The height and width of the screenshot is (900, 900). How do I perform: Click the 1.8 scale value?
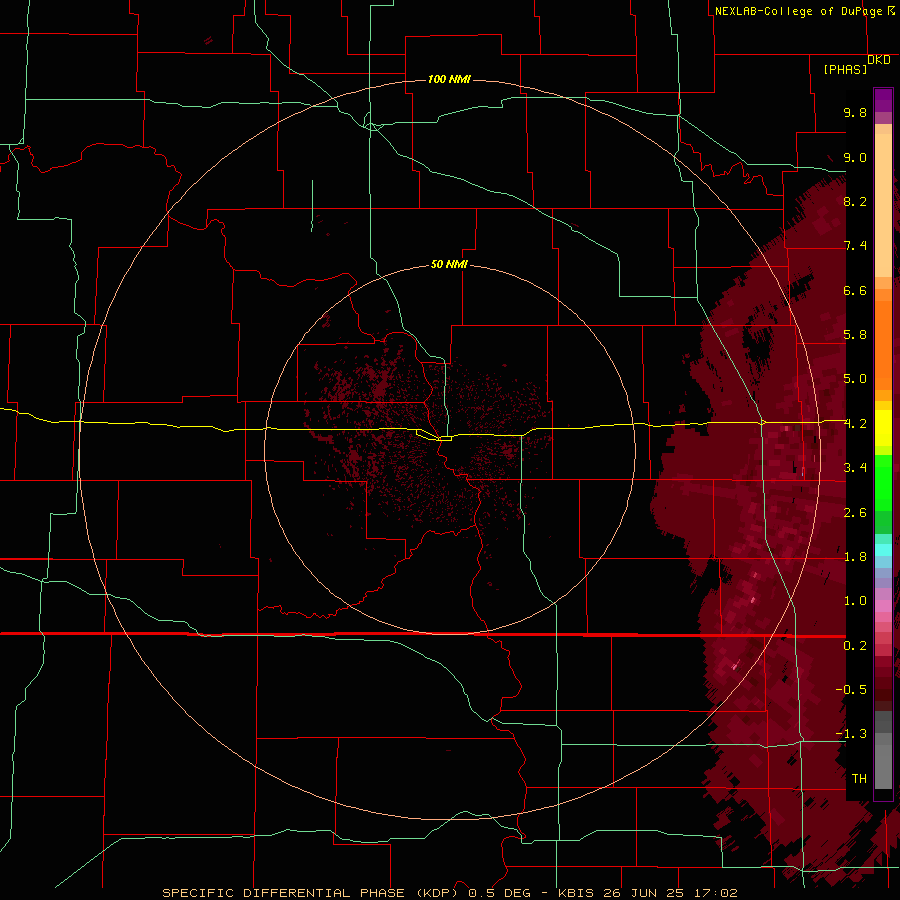click(855, 557)
